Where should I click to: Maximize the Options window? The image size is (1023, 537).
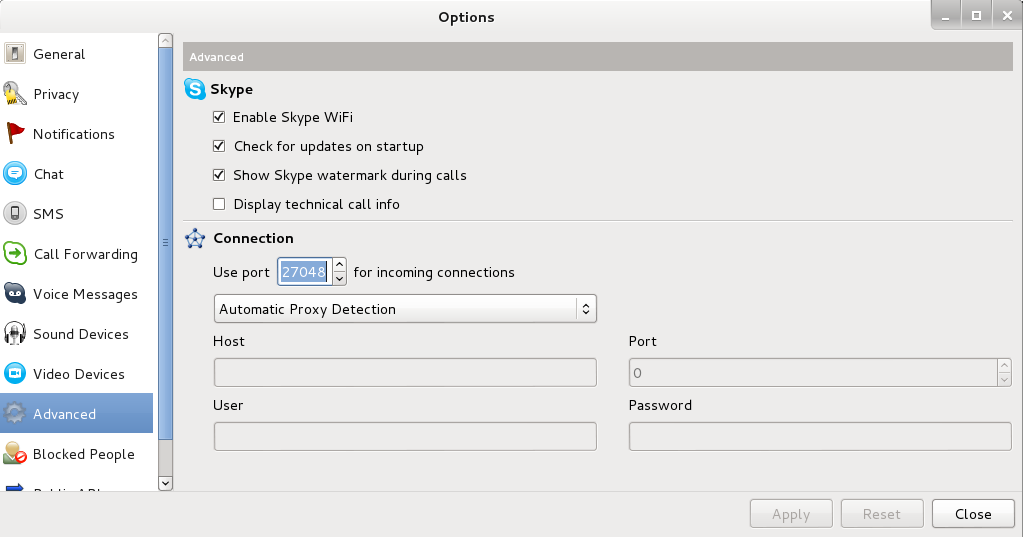[x=976, y=16]
